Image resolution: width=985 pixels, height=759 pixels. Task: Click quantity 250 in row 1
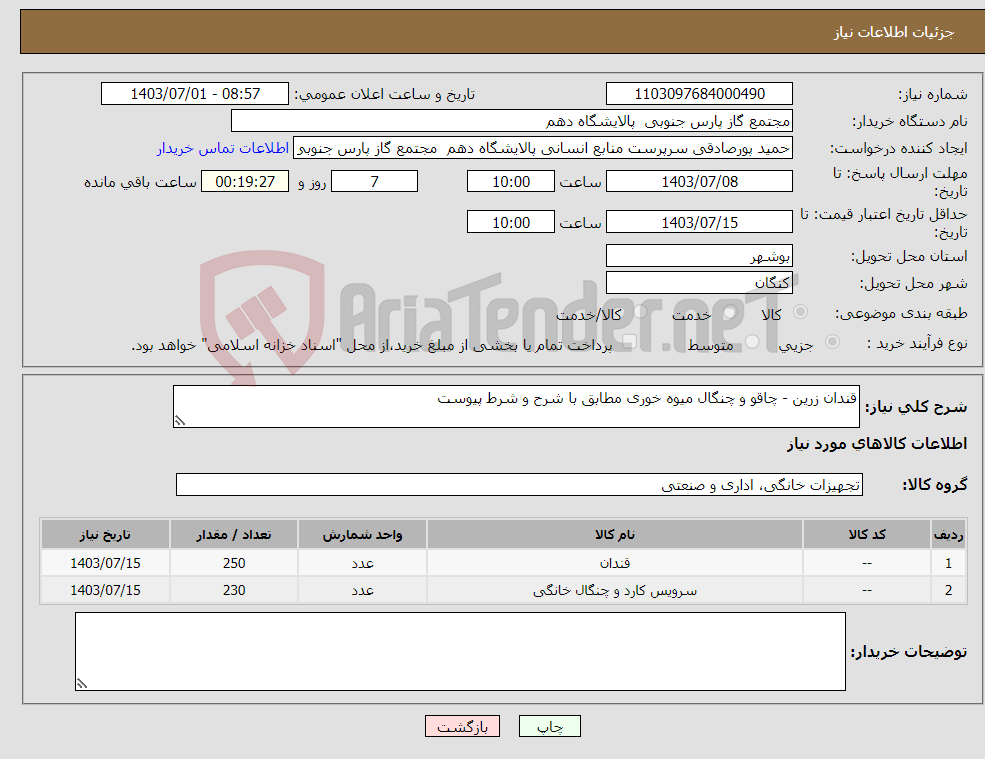[234, 563]
